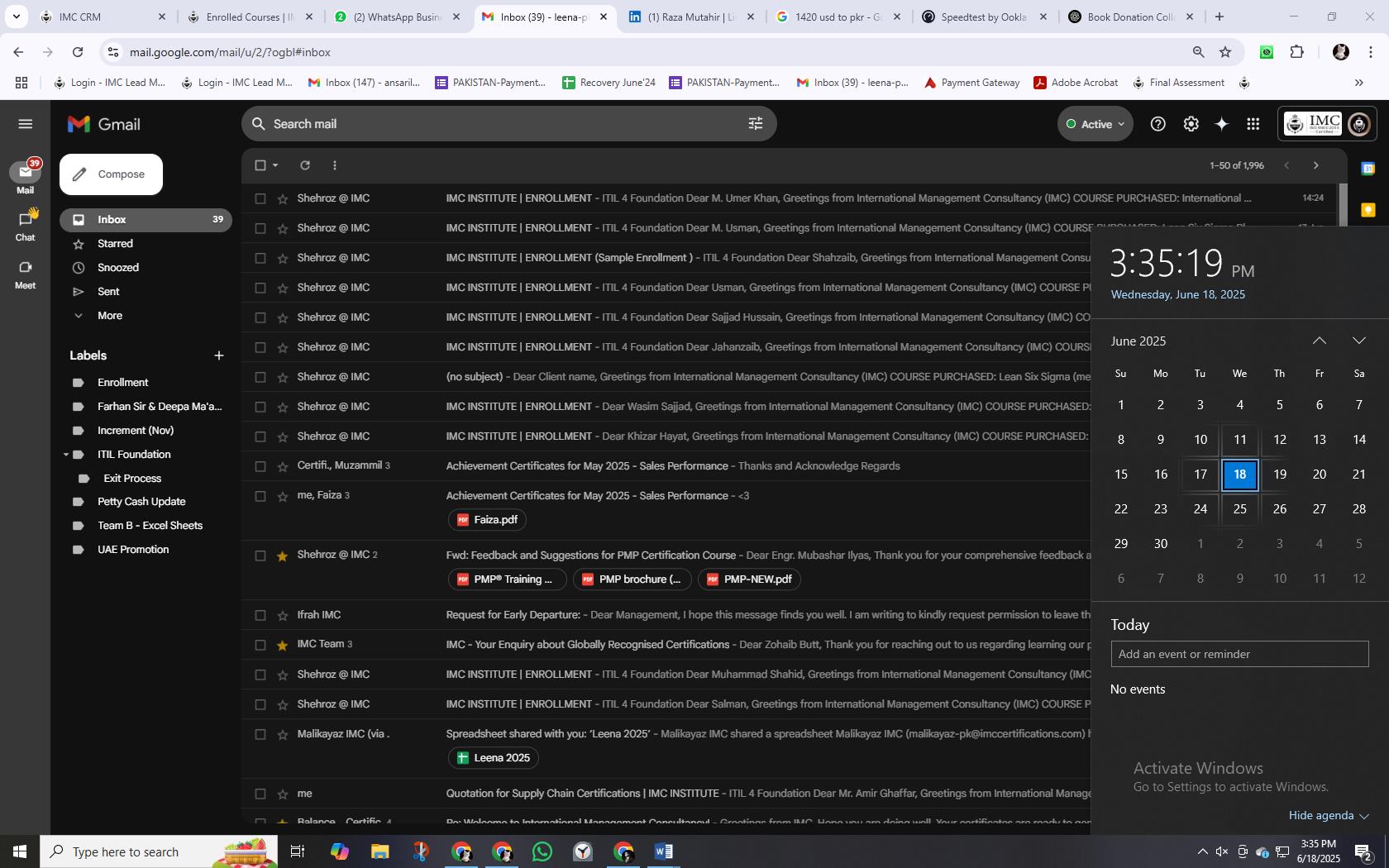The image size is (1389, 868).
Task: Open the Sent folder
Action: pyautogui.click(x=108, y=292)
